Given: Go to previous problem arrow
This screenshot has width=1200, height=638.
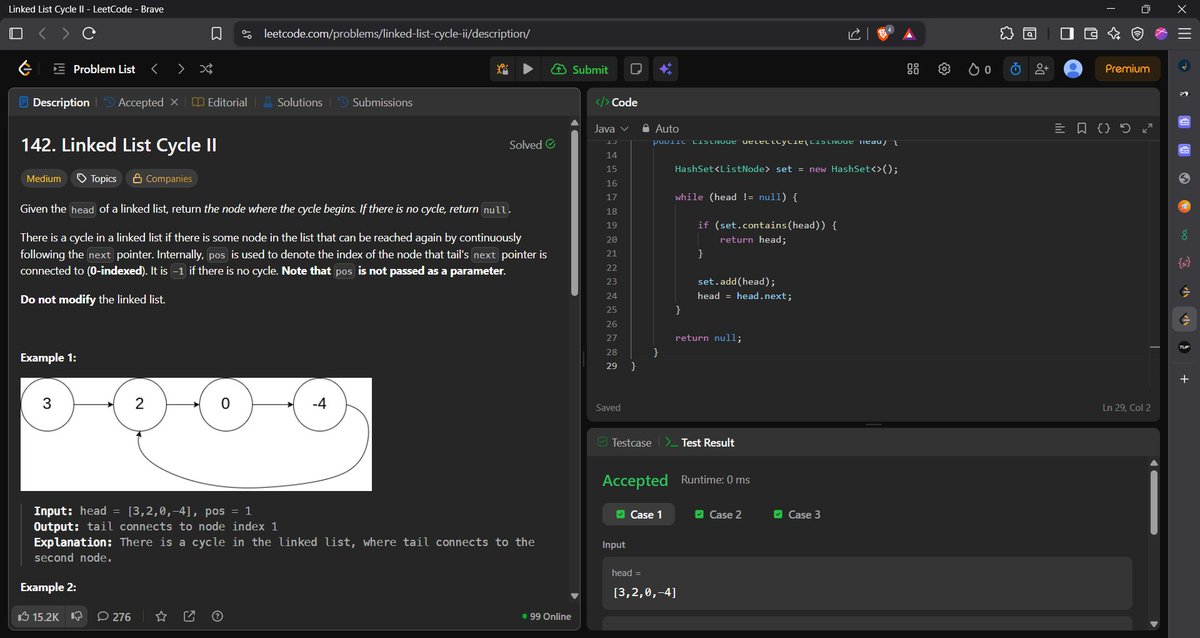Looking at the screenshot, I should [154, 69].
